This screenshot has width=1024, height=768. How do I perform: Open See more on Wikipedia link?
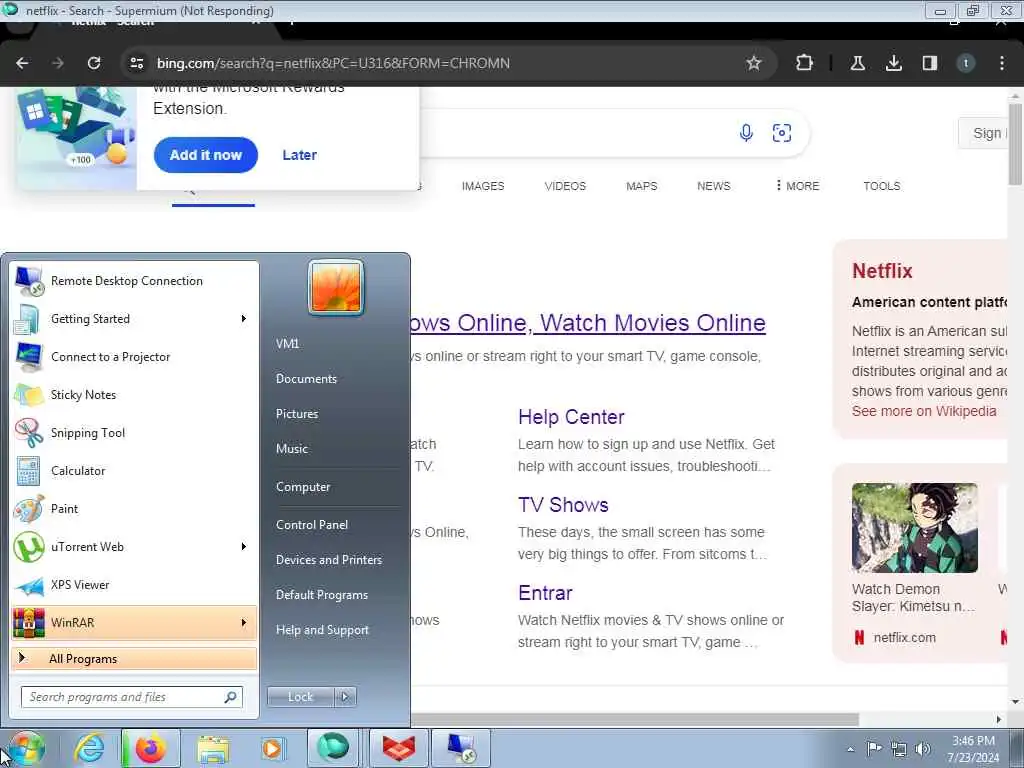[x=924, y=411]
